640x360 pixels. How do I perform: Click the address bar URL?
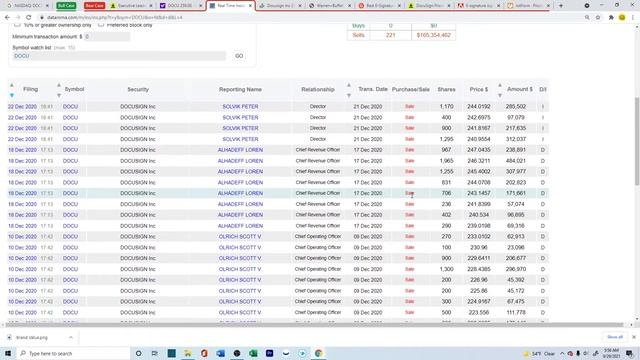point(115,18)
